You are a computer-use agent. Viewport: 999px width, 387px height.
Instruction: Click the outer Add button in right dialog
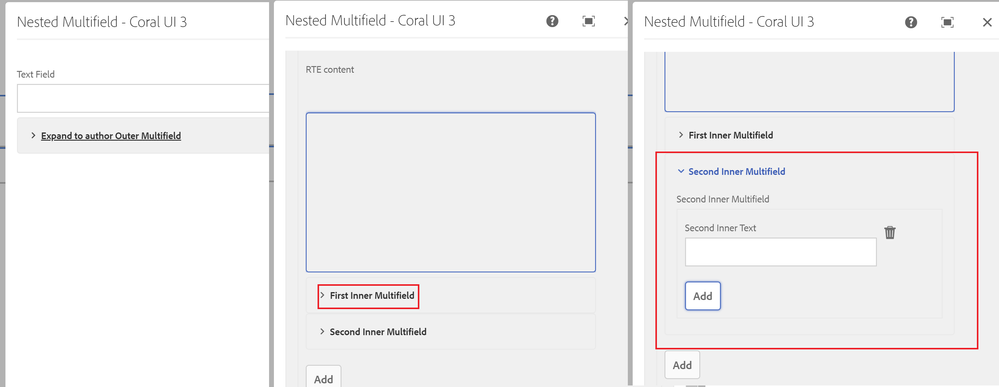point(682,365)
